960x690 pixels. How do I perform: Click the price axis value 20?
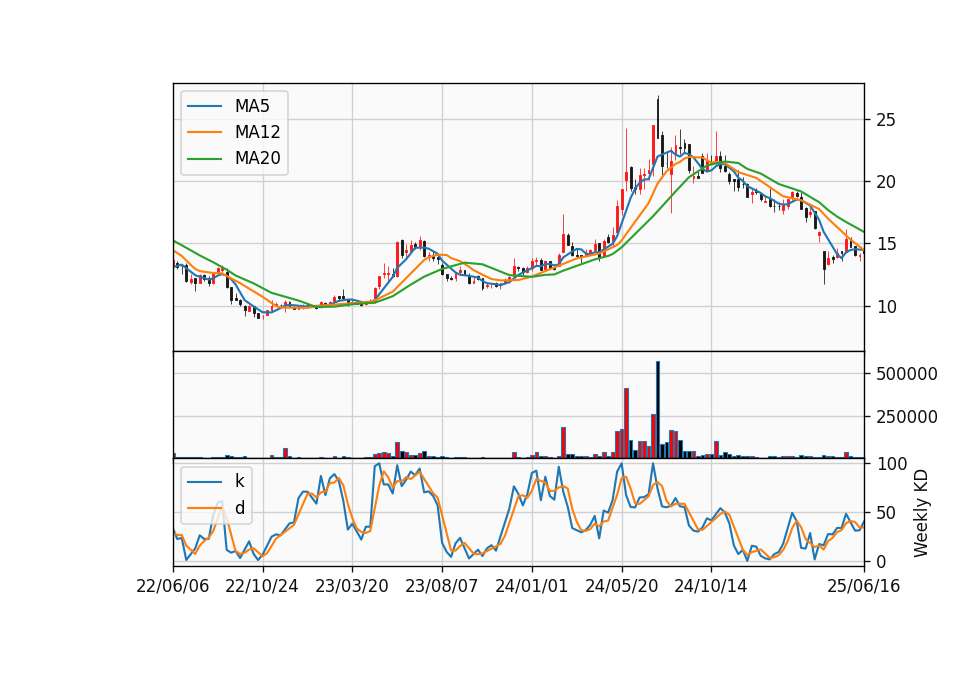(x=886, y=182)
